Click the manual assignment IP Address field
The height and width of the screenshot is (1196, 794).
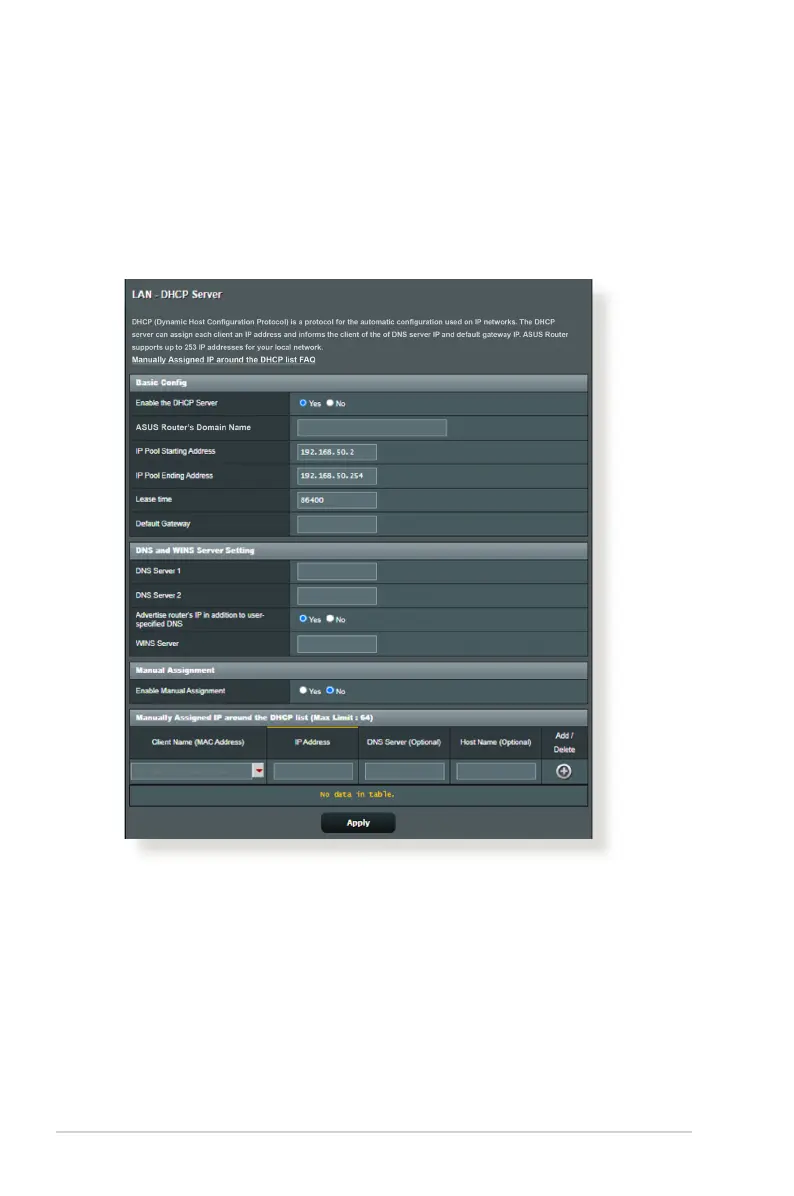point(313,772)
